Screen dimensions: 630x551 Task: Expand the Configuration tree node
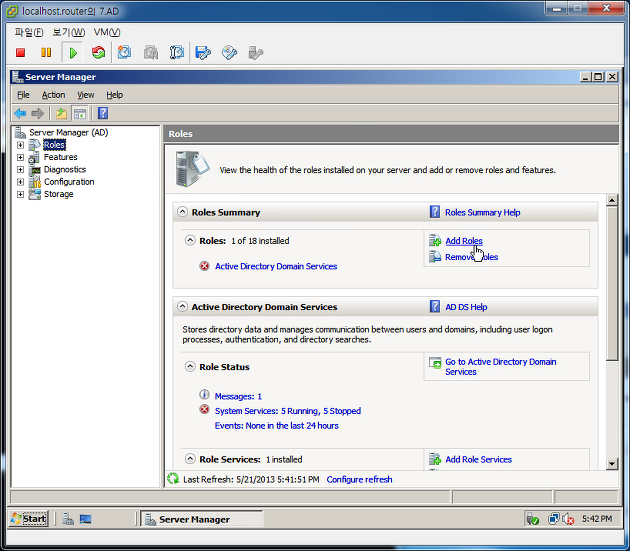tap(20, 182)
